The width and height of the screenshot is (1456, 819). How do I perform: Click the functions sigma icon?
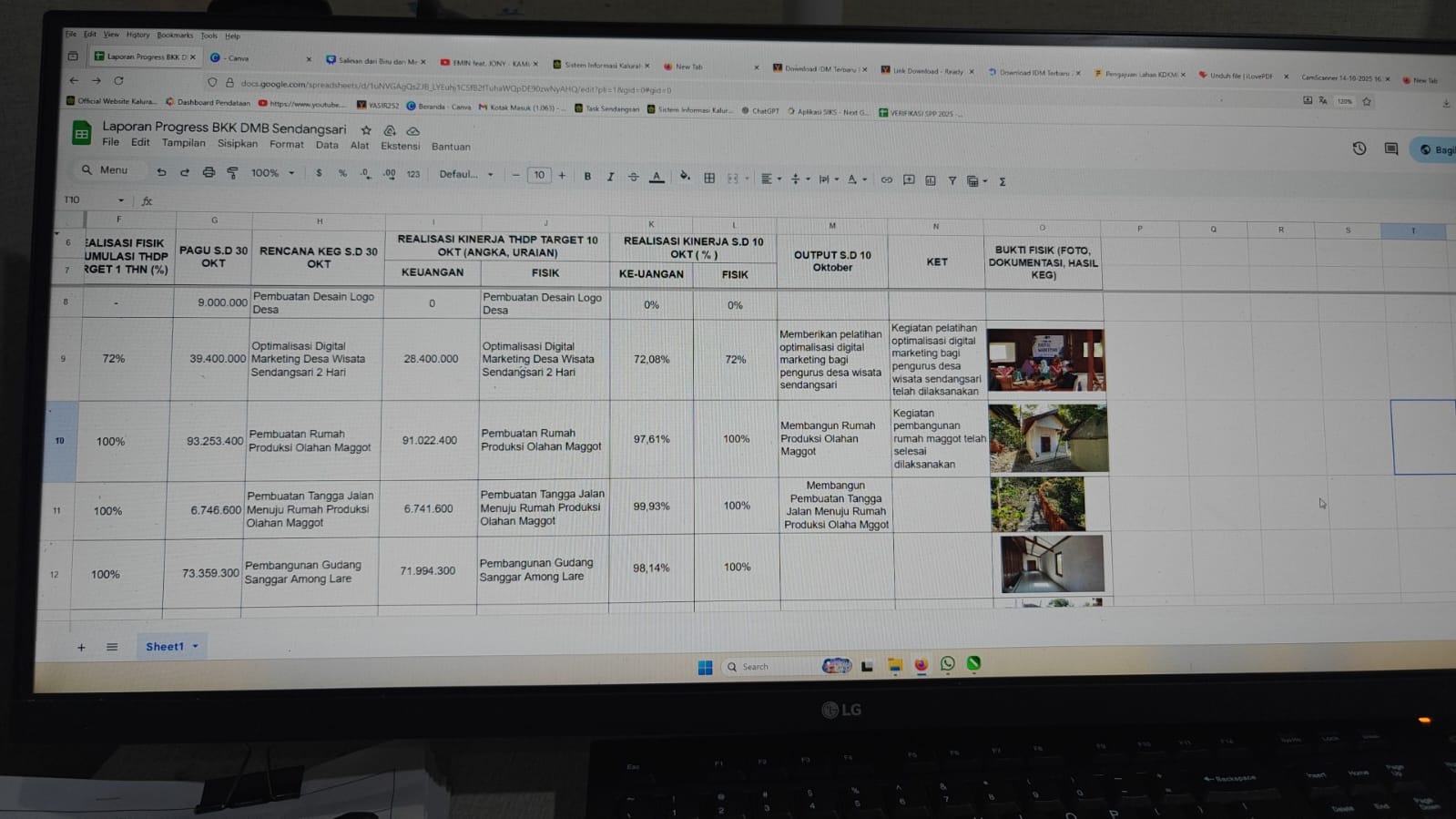(x=1003, y=181)
